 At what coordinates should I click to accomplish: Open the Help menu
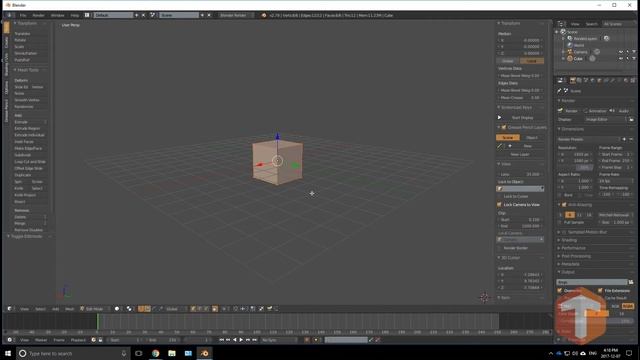(75, 16)
